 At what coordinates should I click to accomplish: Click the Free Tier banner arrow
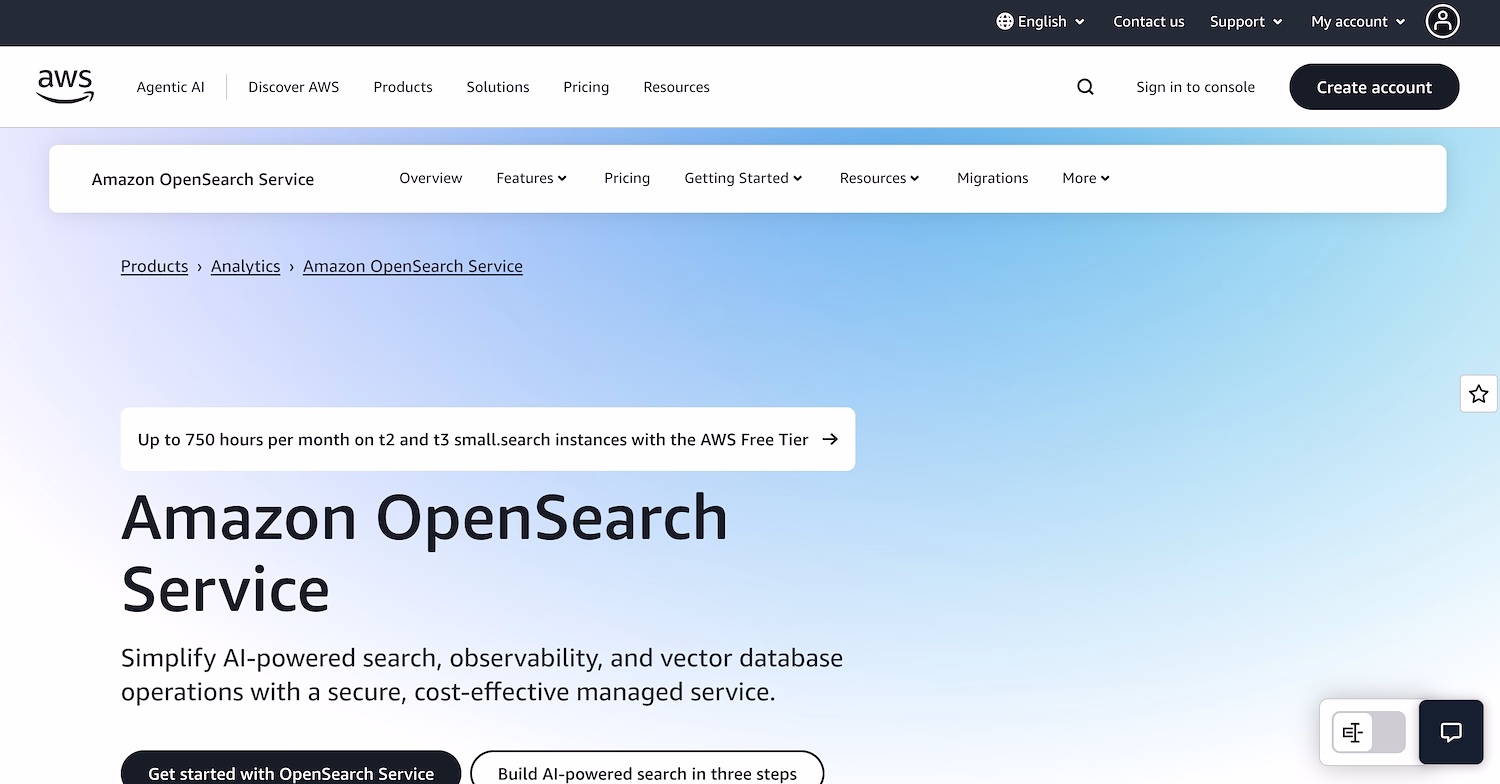pyautogui.click(x=829, y=439)
